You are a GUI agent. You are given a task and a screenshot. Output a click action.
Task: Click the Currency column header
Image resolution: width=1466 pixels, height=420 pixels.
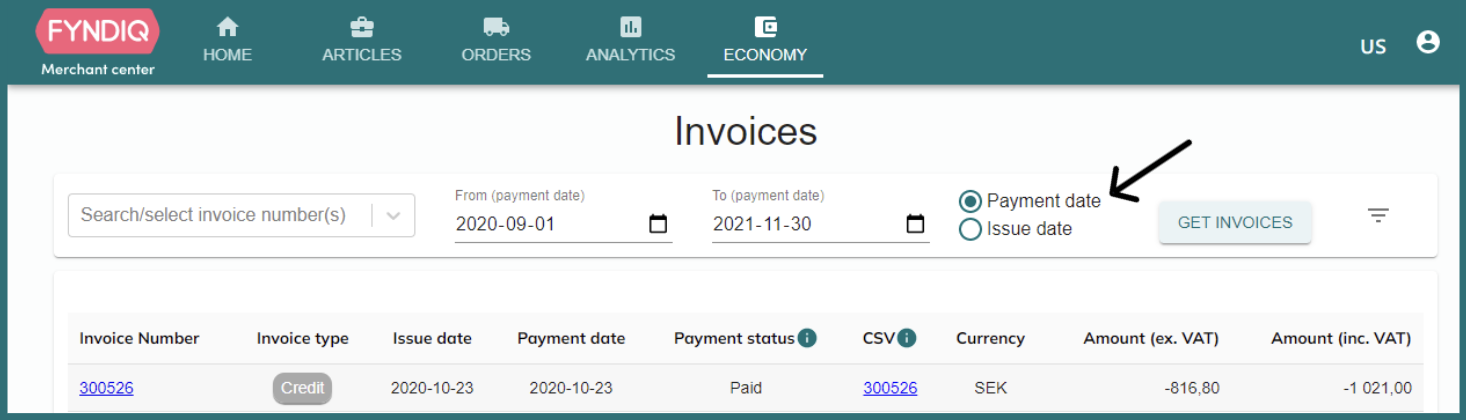(990, 338)
